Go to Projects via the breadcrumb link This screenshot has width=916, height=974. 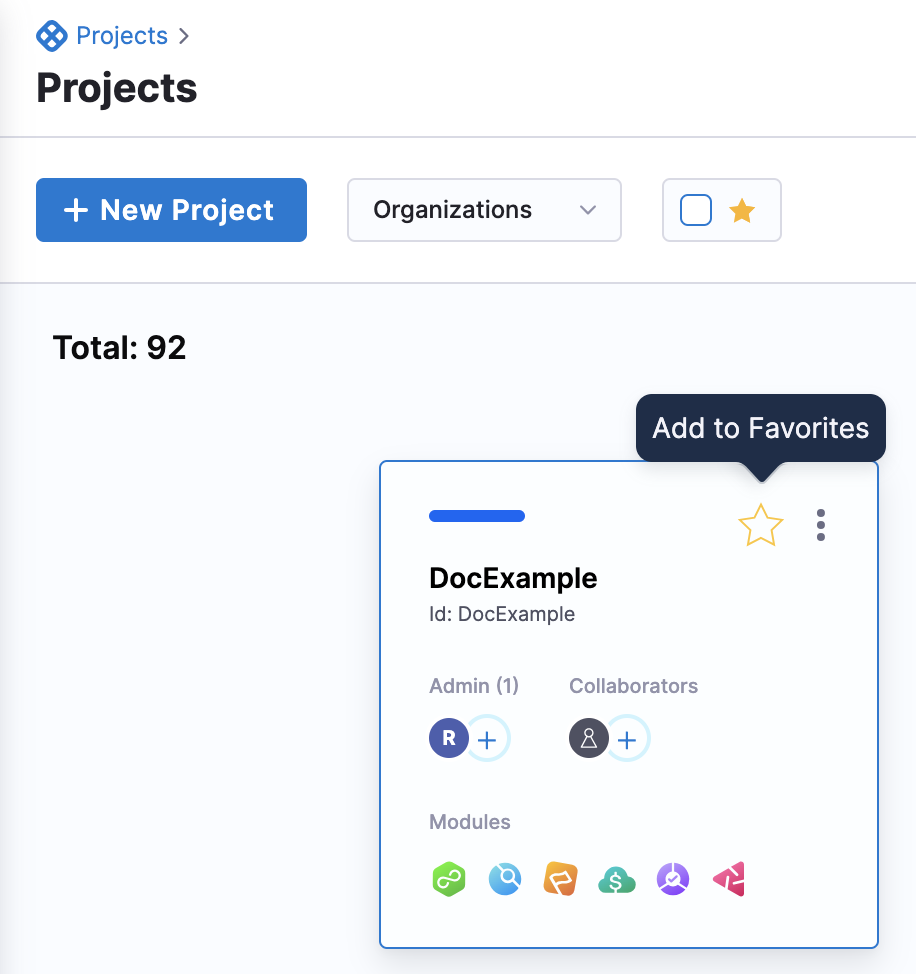(x=122, y=37)
